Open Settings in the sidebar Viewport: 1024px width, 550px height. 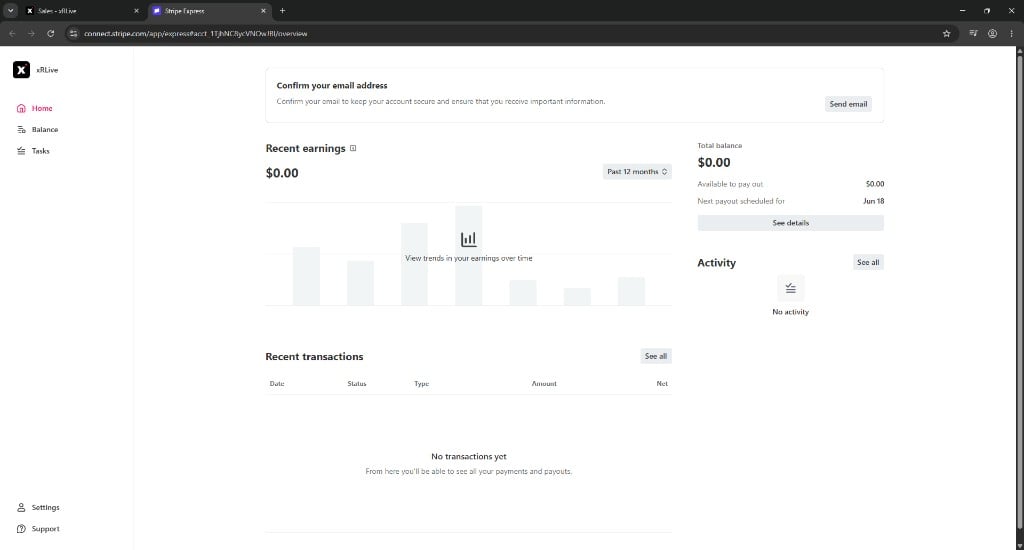[38, 508]
